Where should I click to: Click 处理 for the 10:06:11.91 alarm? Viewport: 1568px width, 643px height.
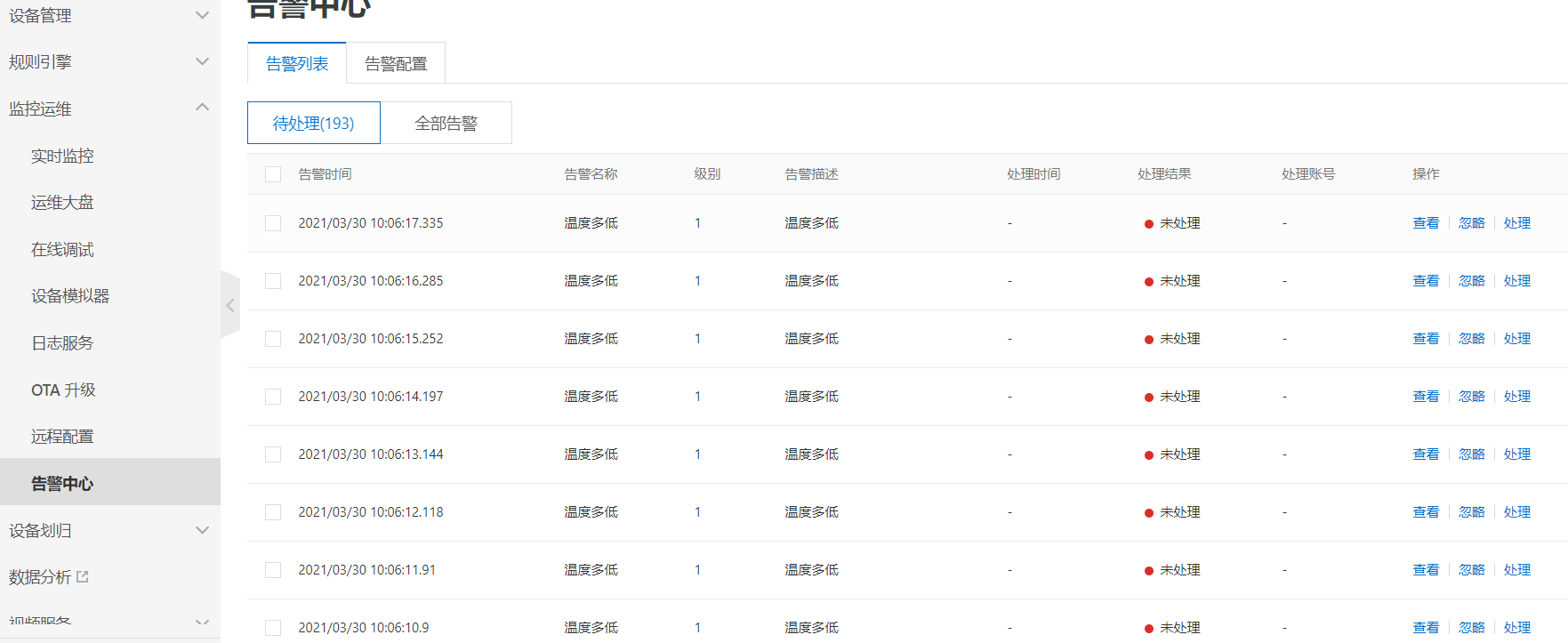(1517, 570)
